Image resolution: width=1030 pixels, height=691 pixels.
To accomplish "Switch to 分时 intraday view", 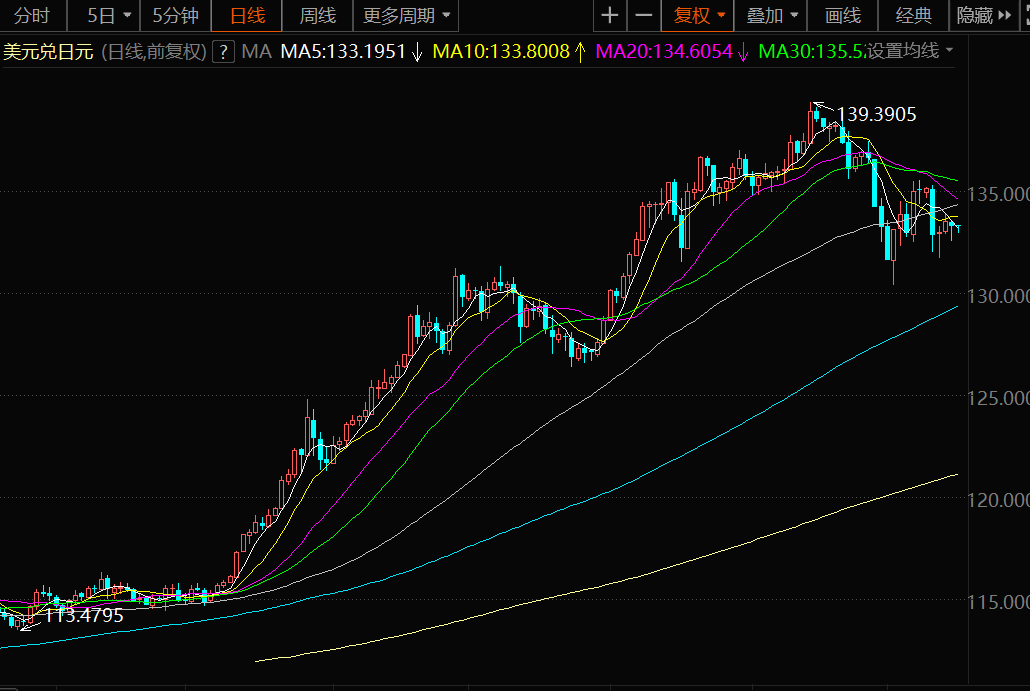I will click(x=32, y=16).
